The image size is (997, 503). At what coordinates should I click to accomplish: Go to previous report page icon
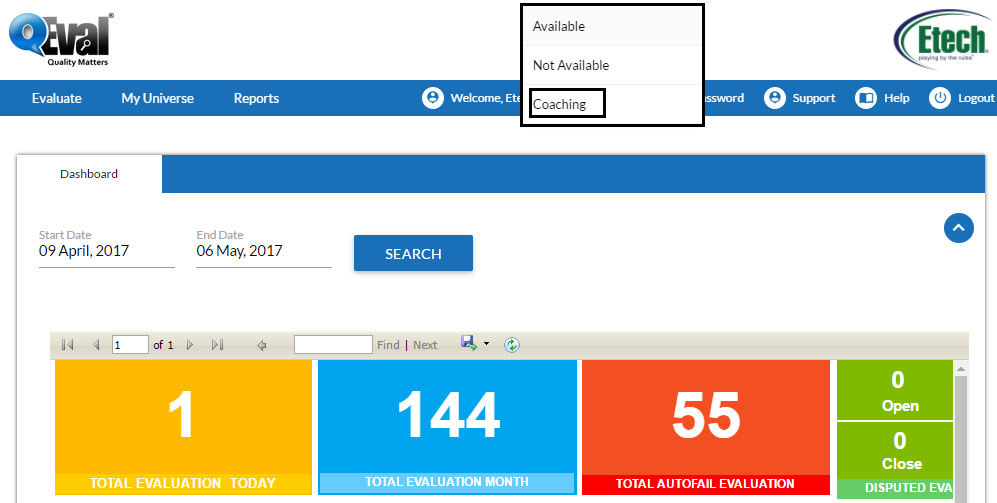(96, 345)
